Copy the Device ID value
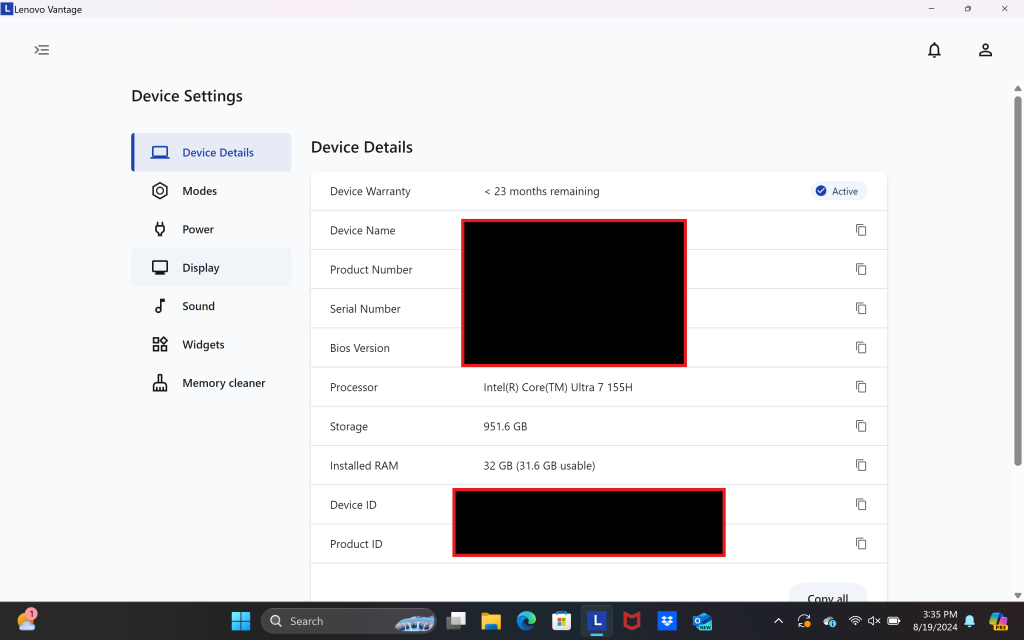The height and width of the screenshot is (640, 1024). pyautogui.click(x=861, y=504)
